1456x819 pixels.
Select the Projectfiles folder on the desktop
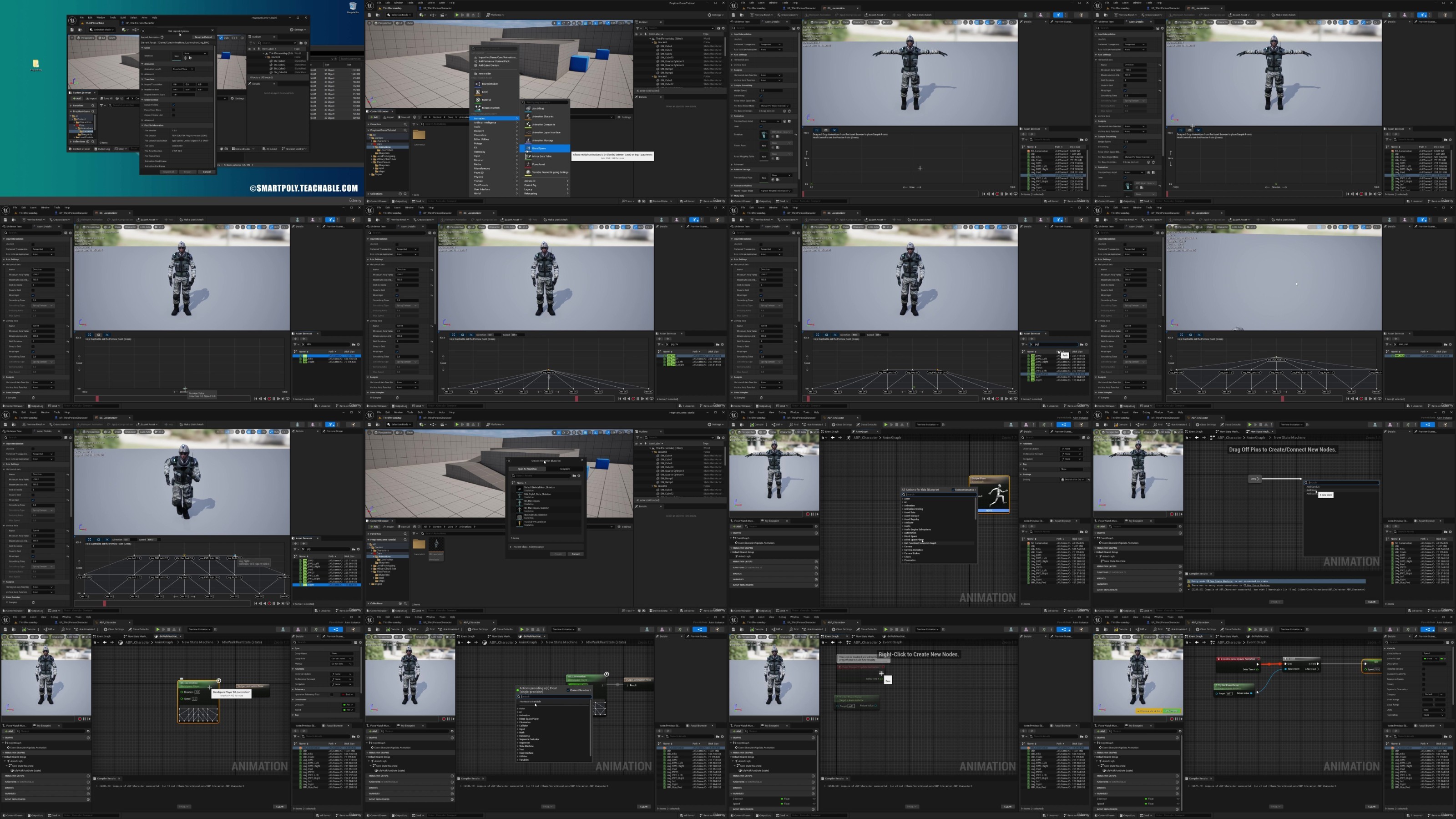(35, 65)
